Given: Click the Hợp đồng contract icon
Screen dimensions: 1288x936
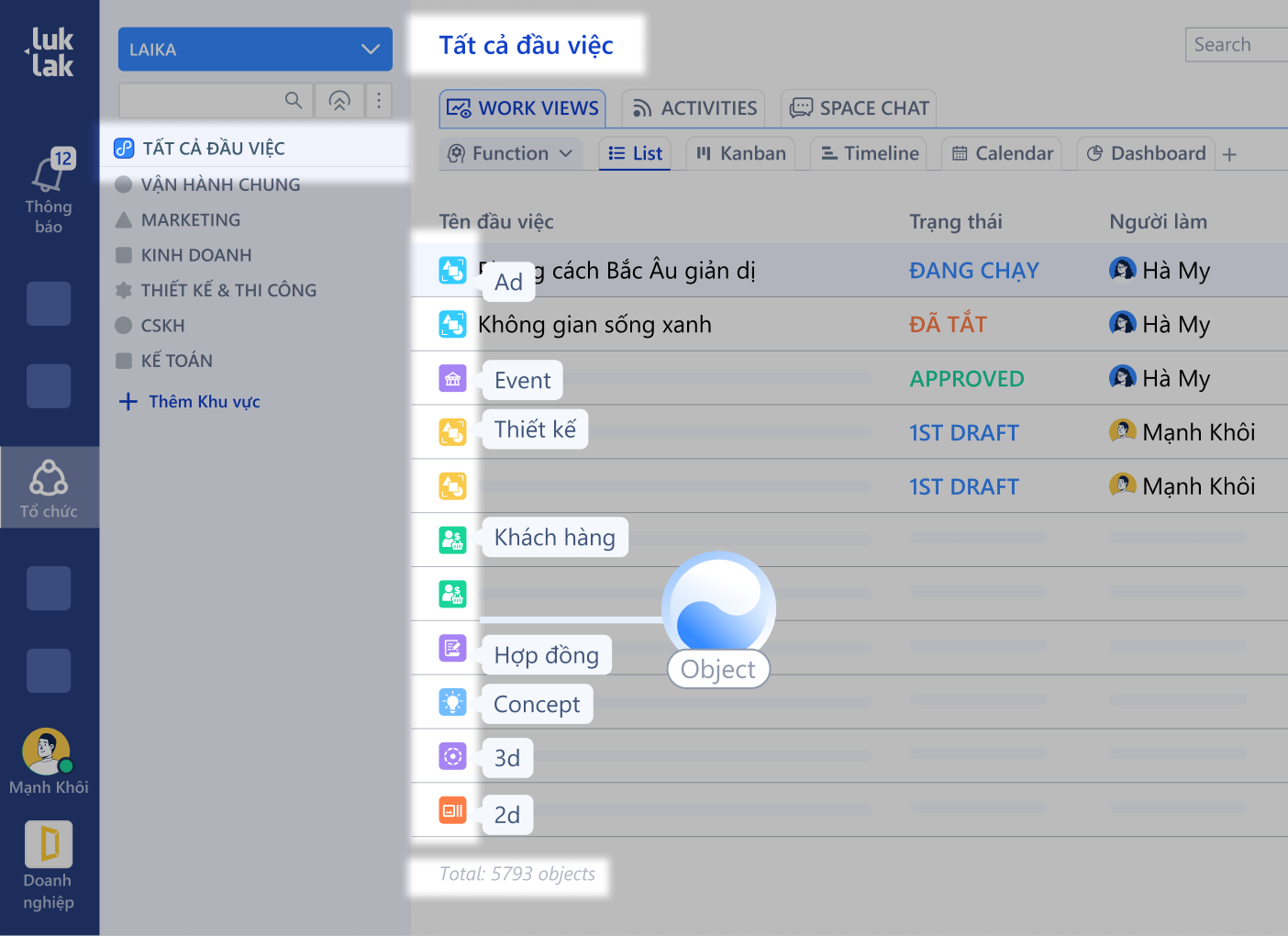Looking at the screenshot, I should pyautogui.click(x=452, y=649).
